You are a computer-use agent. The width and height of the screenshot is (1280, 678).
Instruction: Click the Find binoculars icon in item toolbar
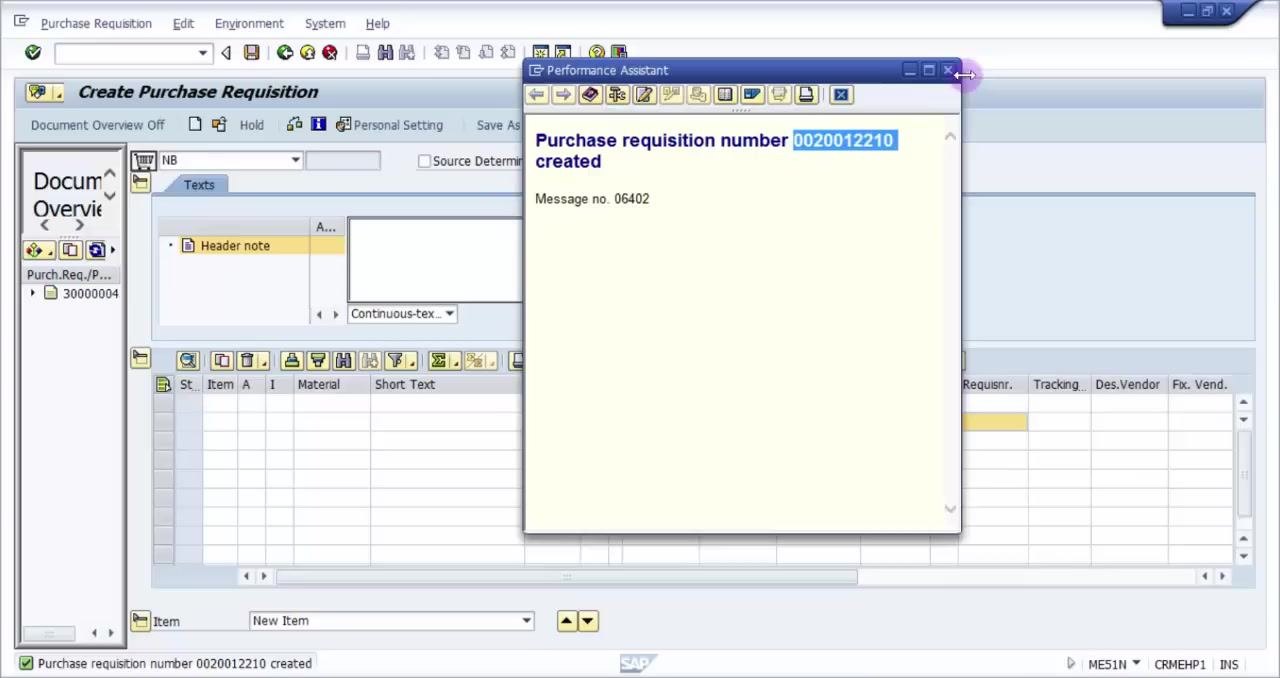coord(344,361)
